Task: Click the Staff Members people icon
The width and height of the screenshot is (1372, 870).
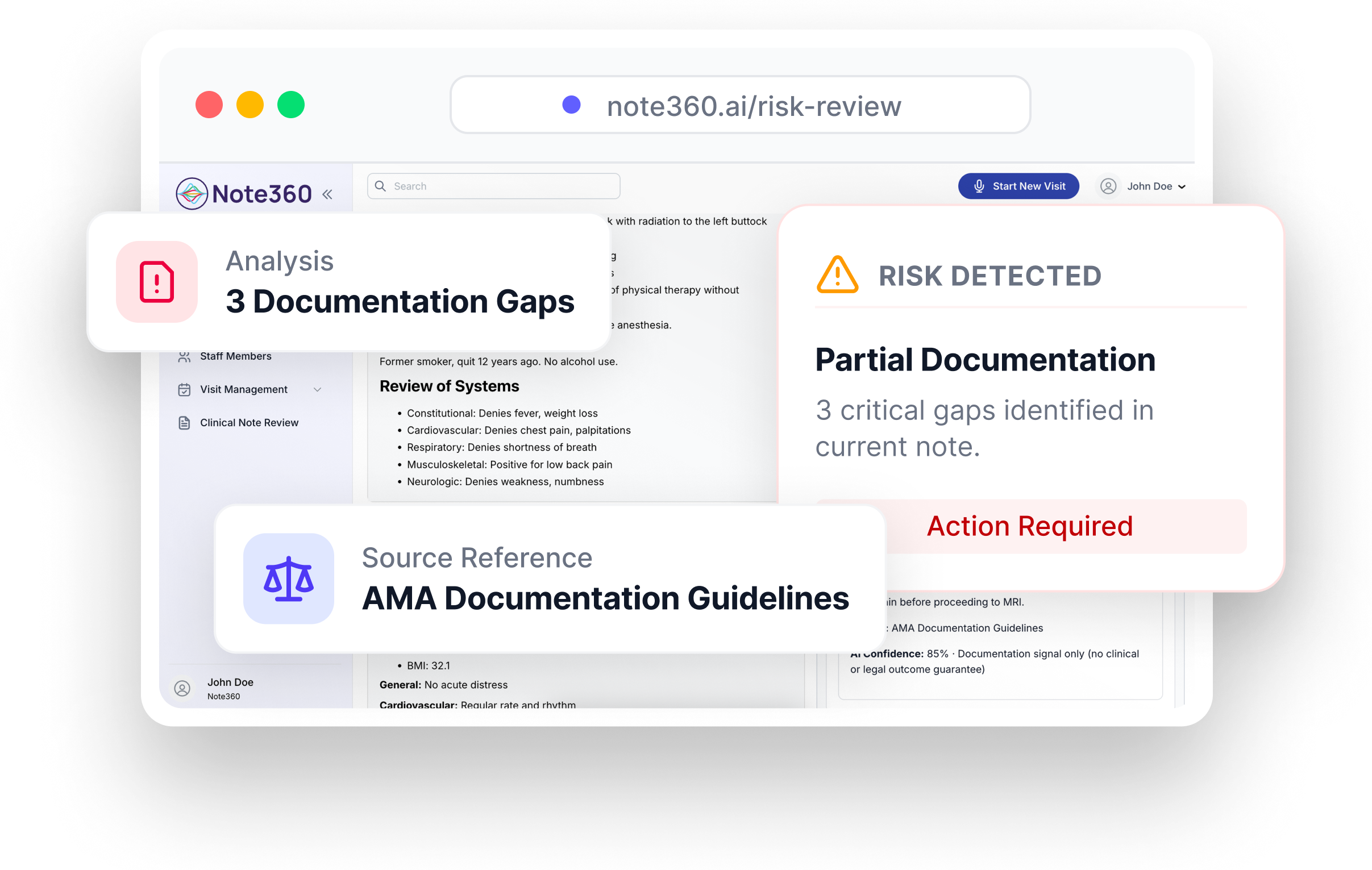Action: (184, 357)
